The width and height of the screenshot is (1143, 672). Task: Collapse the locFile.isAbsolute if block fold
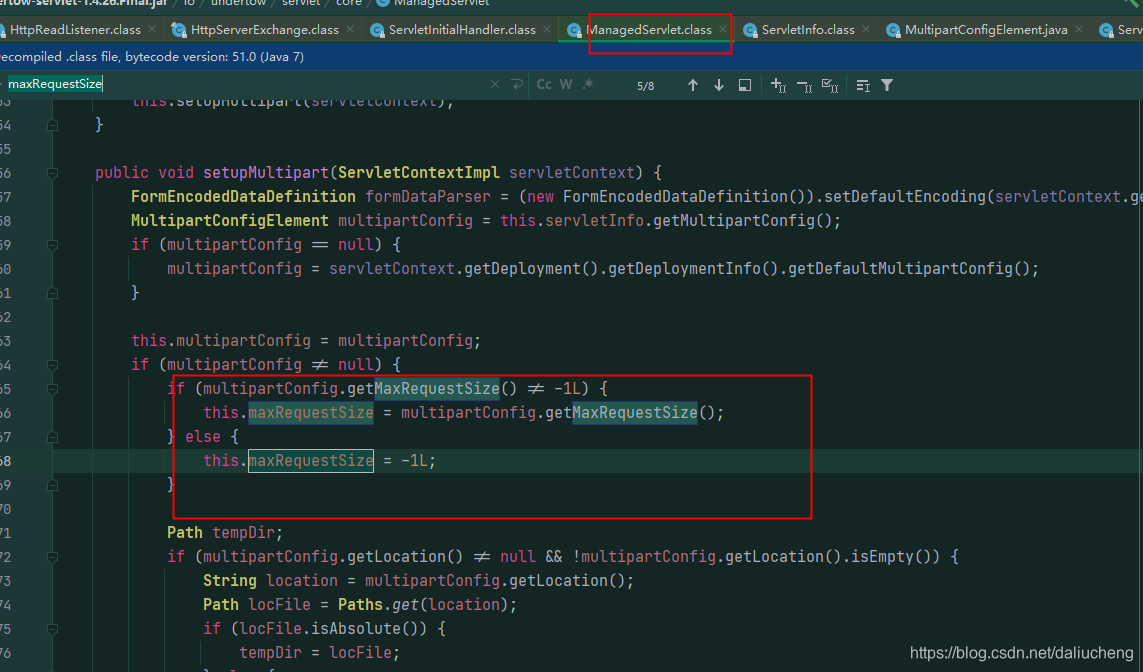[x=52, y=629]
